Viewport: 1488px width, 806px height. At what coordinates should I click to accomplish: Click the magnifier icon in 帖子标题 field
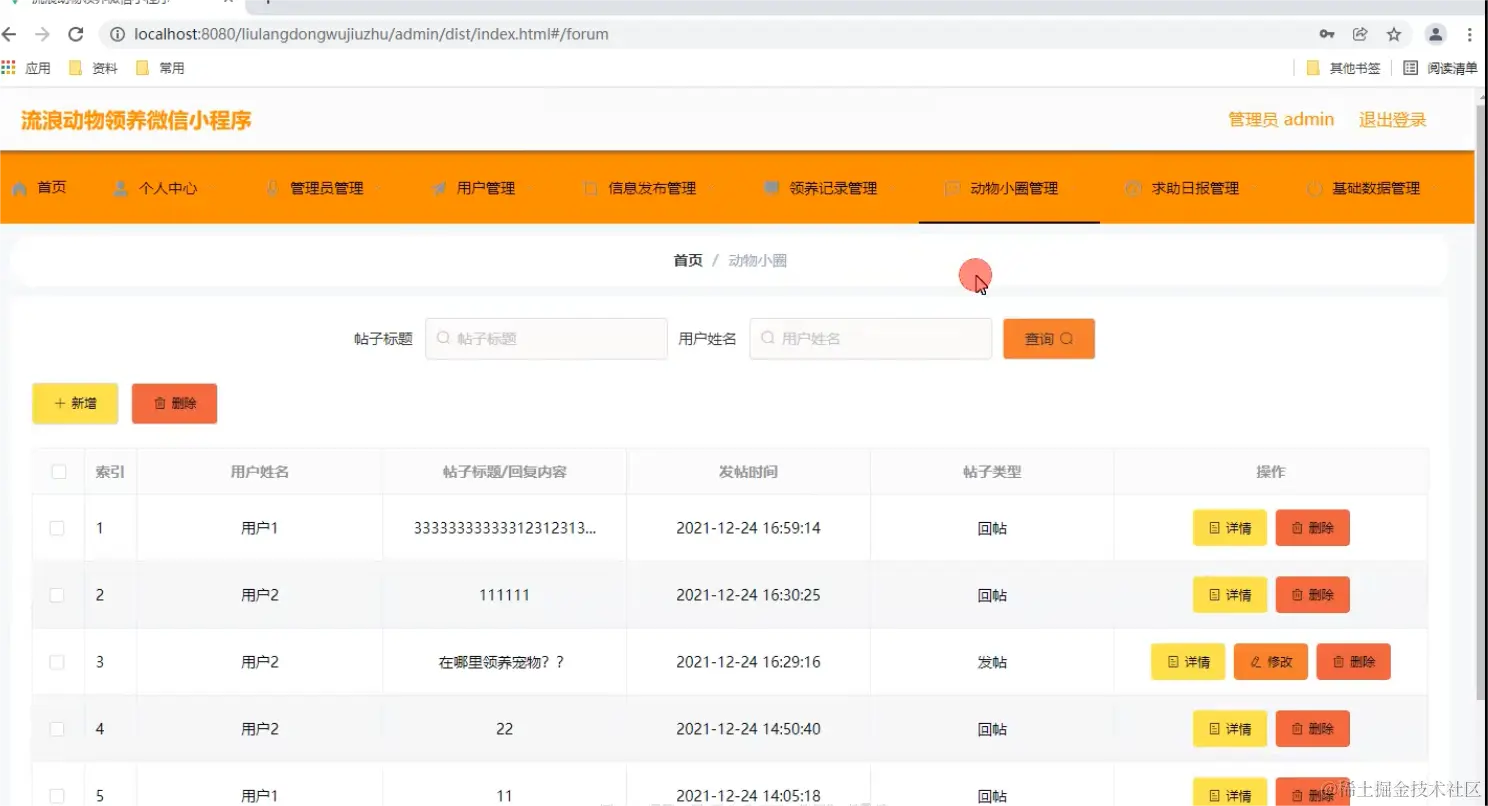pyautogui.click(x=444, y=338)
